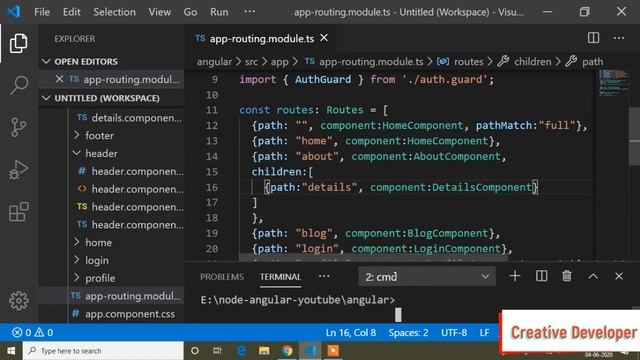Open the File menu

click(x=42, y=12)
